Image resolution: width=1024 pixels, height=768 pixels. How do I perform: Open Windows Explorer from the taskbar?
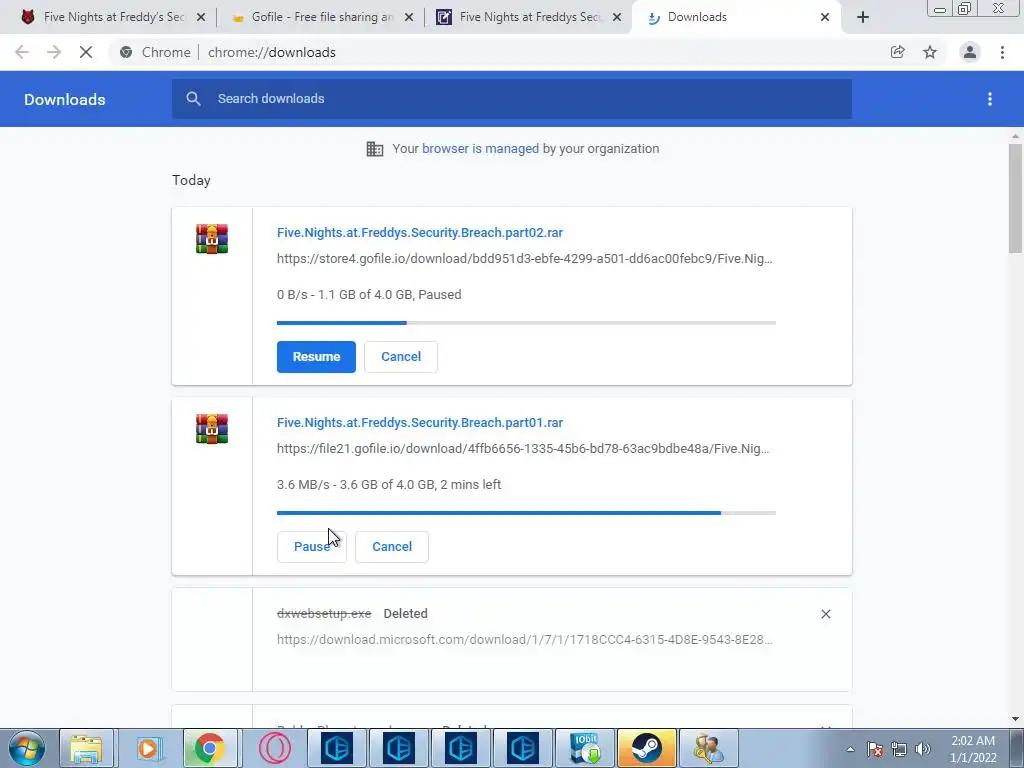pos(86,748)
